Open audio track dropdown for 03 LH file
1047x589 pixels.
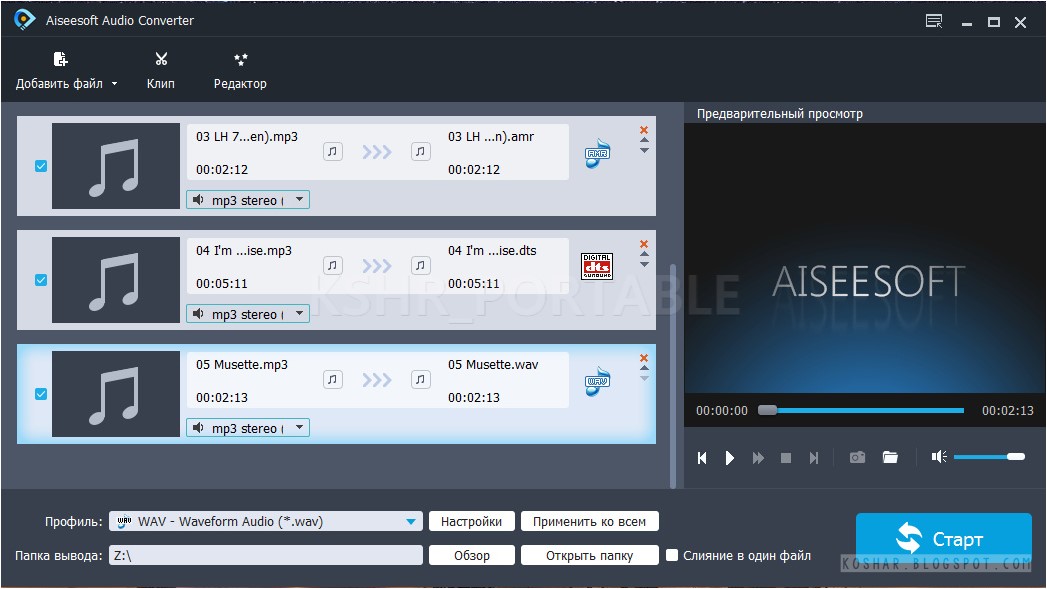click(x=248, y=200)
